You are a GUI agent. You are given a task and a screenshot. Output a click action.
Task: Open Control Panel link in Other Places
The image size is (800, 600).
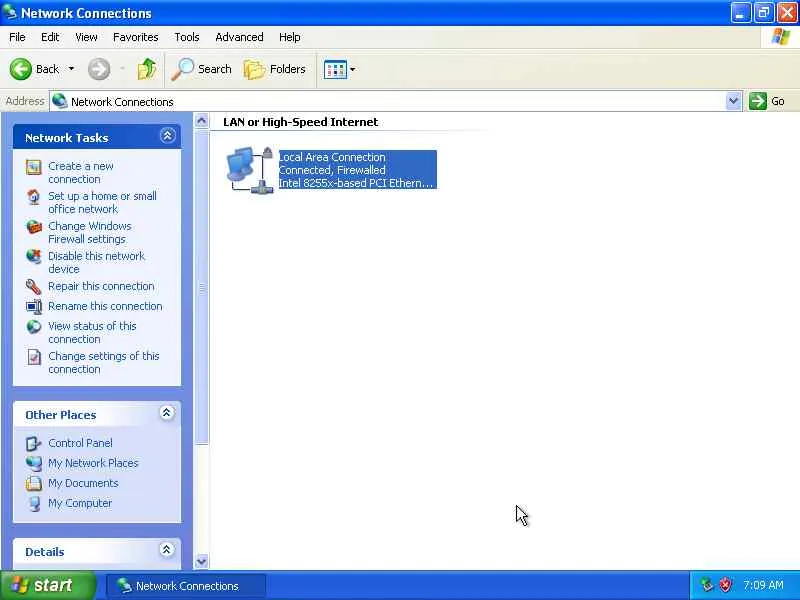(80, 443)
